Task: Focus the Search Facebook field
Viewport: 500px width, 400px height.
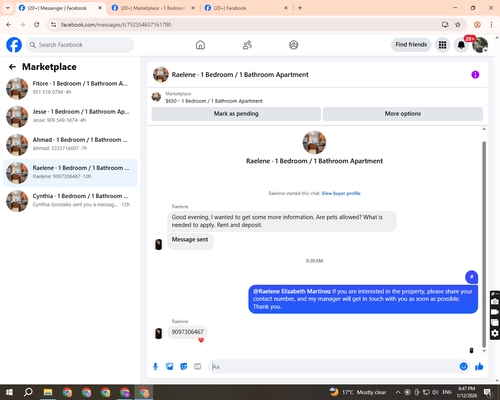Action: click(x=80, y=45)
